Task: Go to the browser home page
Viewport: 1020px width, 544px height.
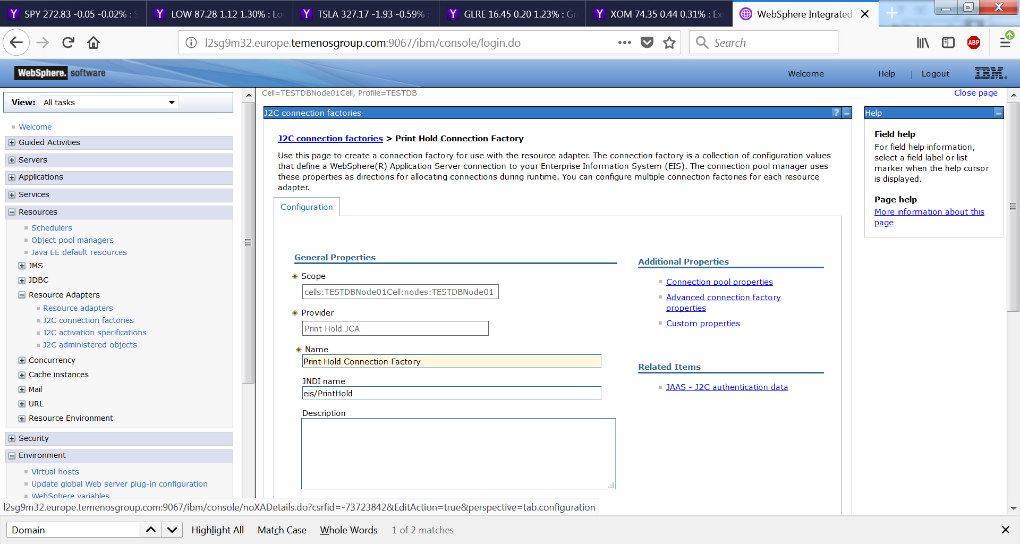Action: tap(93, 43)
